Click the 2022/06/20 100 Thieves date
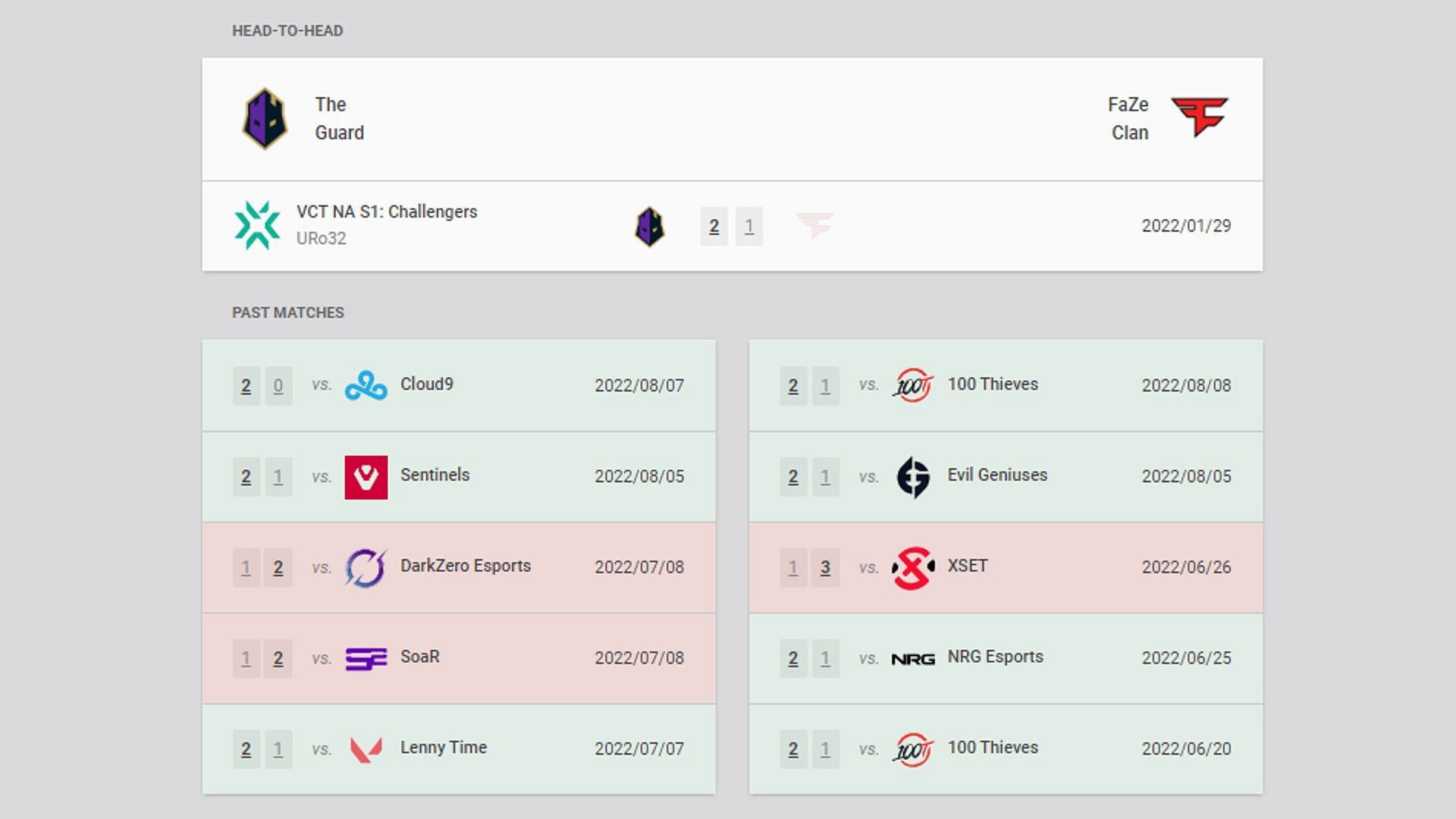 pyautogui.click(x=1186, y=749)
